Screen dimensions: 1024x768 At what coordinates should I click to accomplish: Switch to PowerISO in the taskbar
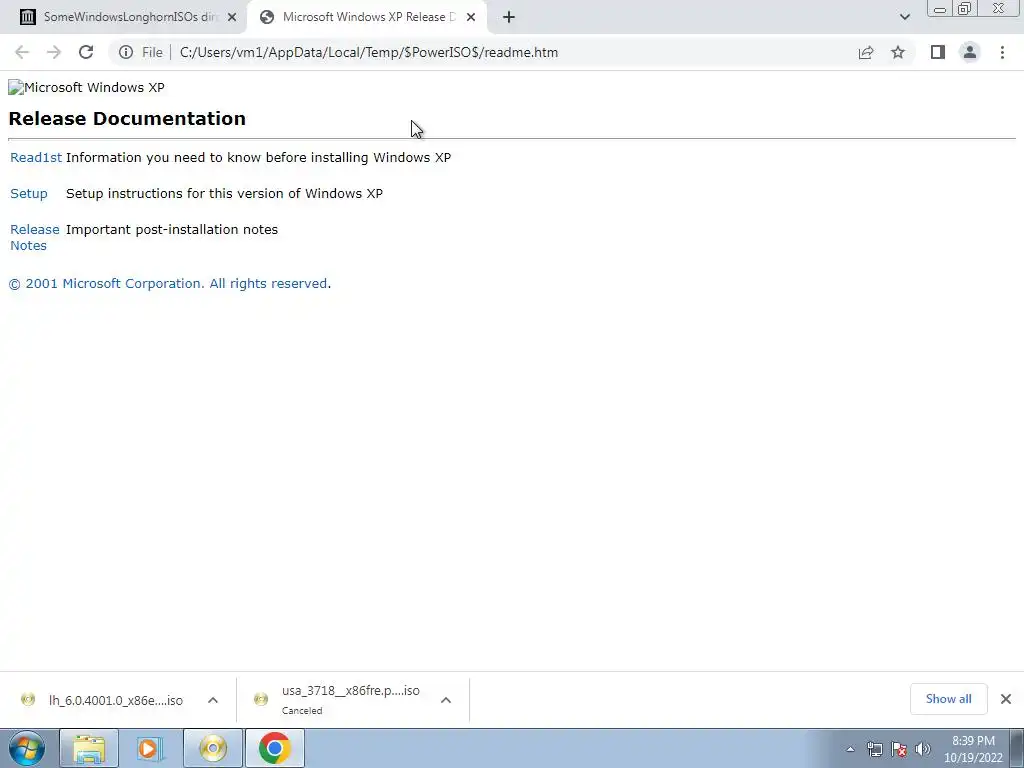coord(213,748)
